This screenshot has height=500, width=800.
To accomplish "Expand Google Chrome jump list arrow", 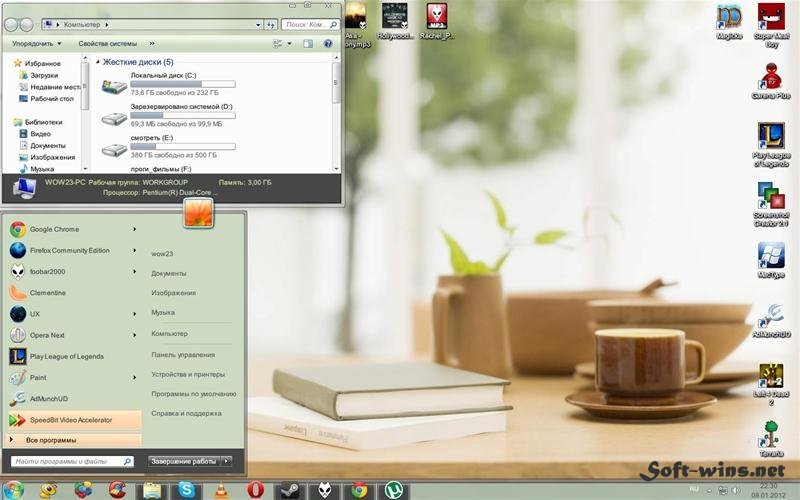I will tap(135, 230).
